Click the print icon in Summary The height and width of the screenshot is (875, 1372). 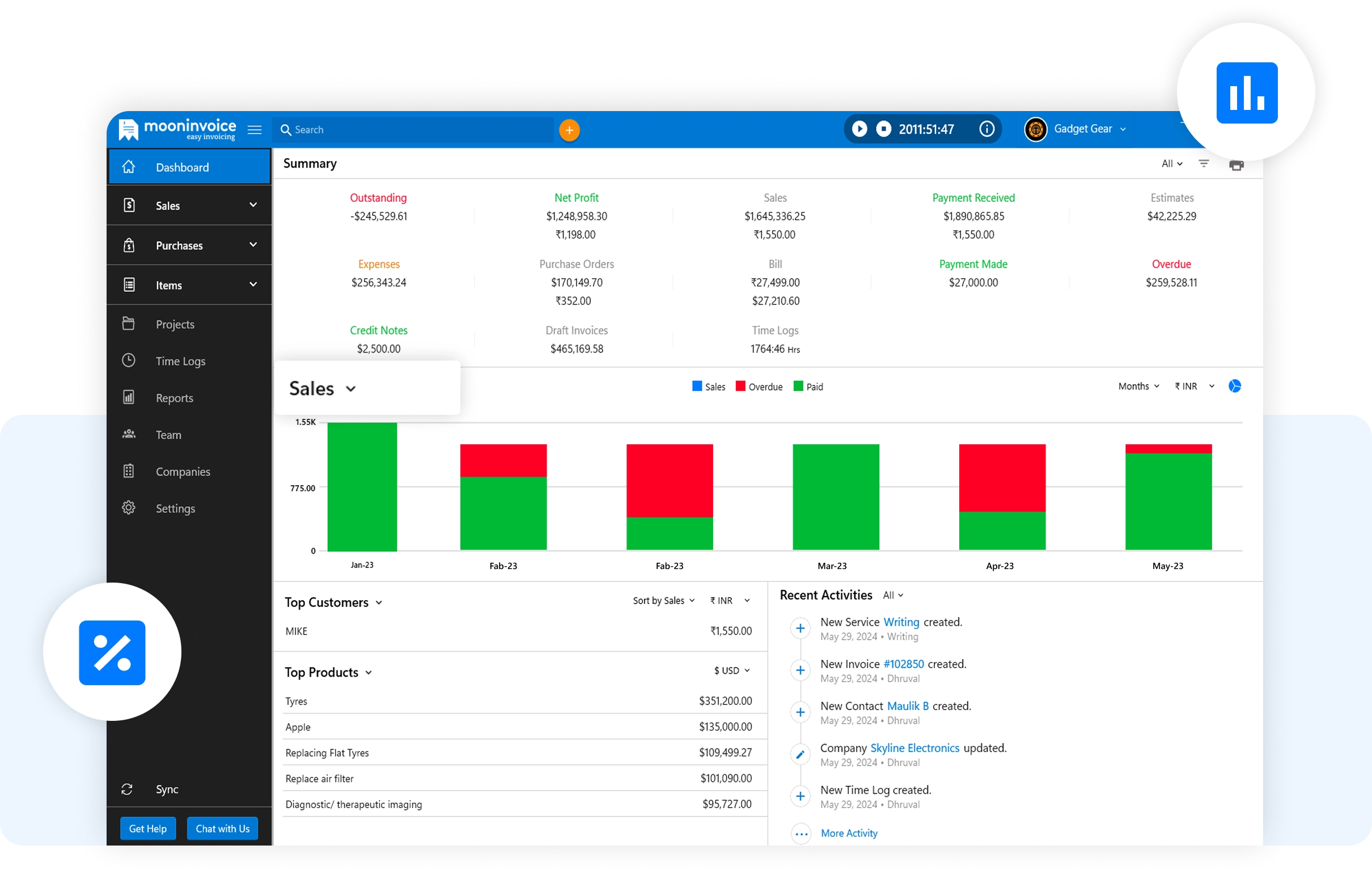[1236, 166]
